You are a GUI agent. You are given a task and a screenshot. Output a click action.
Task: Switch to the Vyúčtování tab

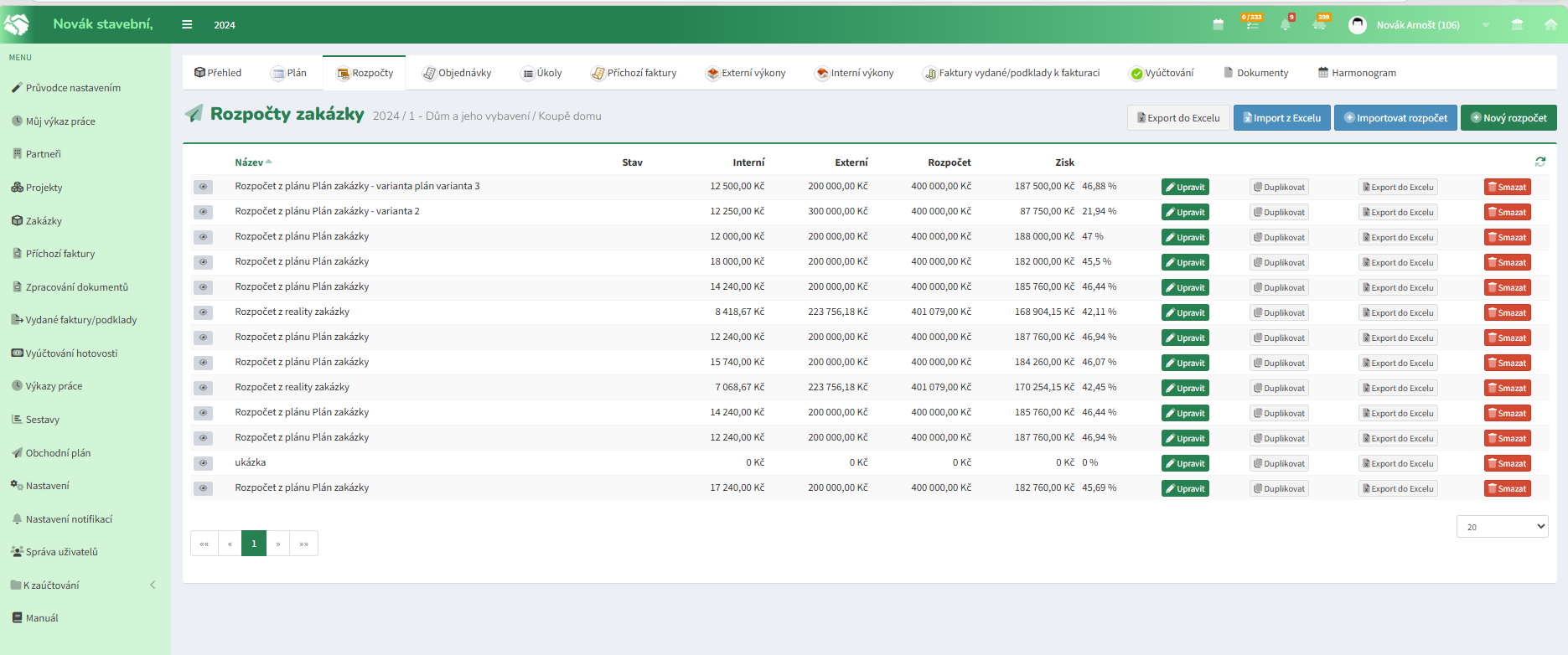pyautogui.click(x=1162, y=73)
